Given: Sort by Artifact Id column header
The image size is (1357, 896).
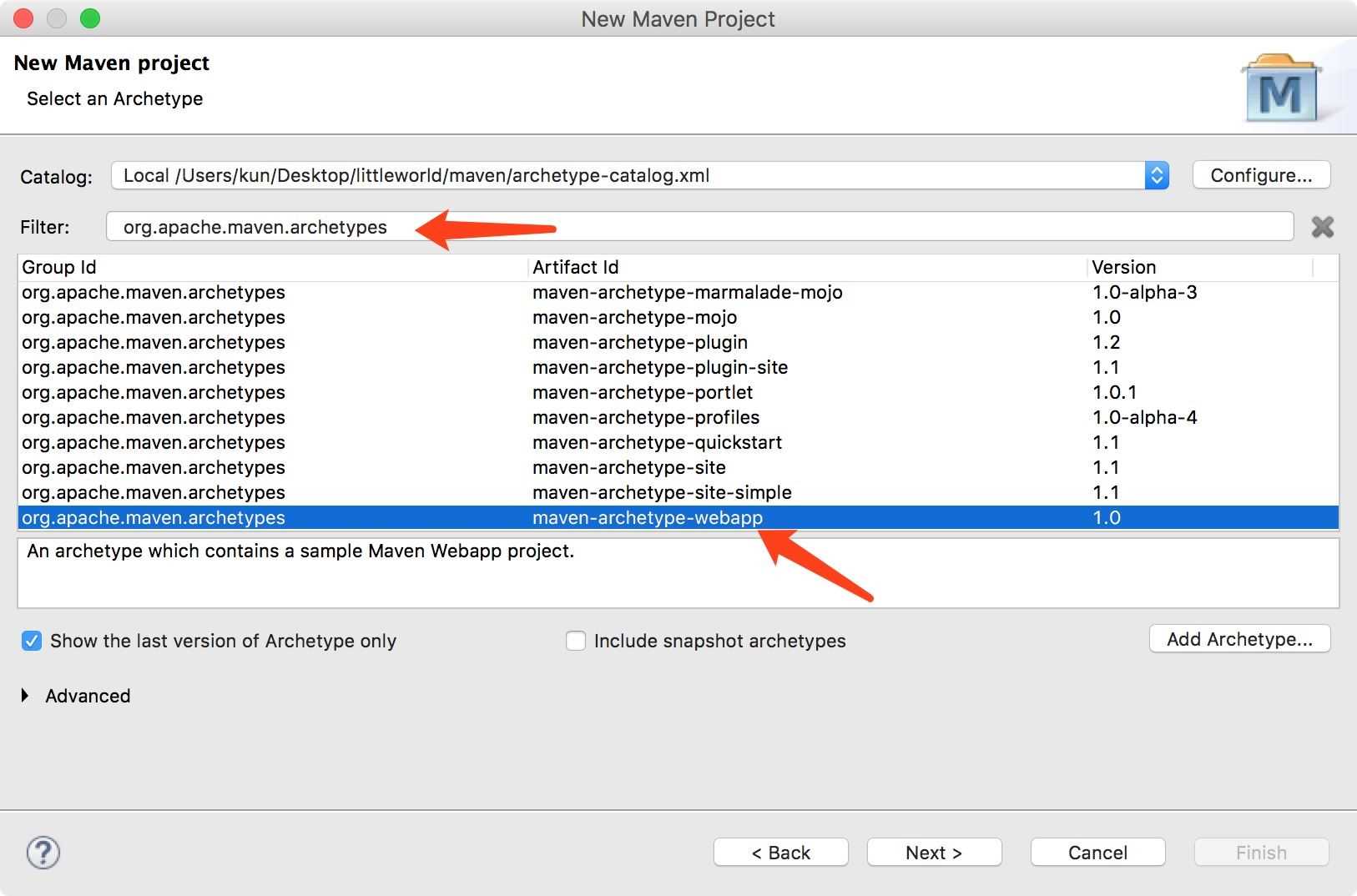Looking at the screenshot, I should point(576,267).
